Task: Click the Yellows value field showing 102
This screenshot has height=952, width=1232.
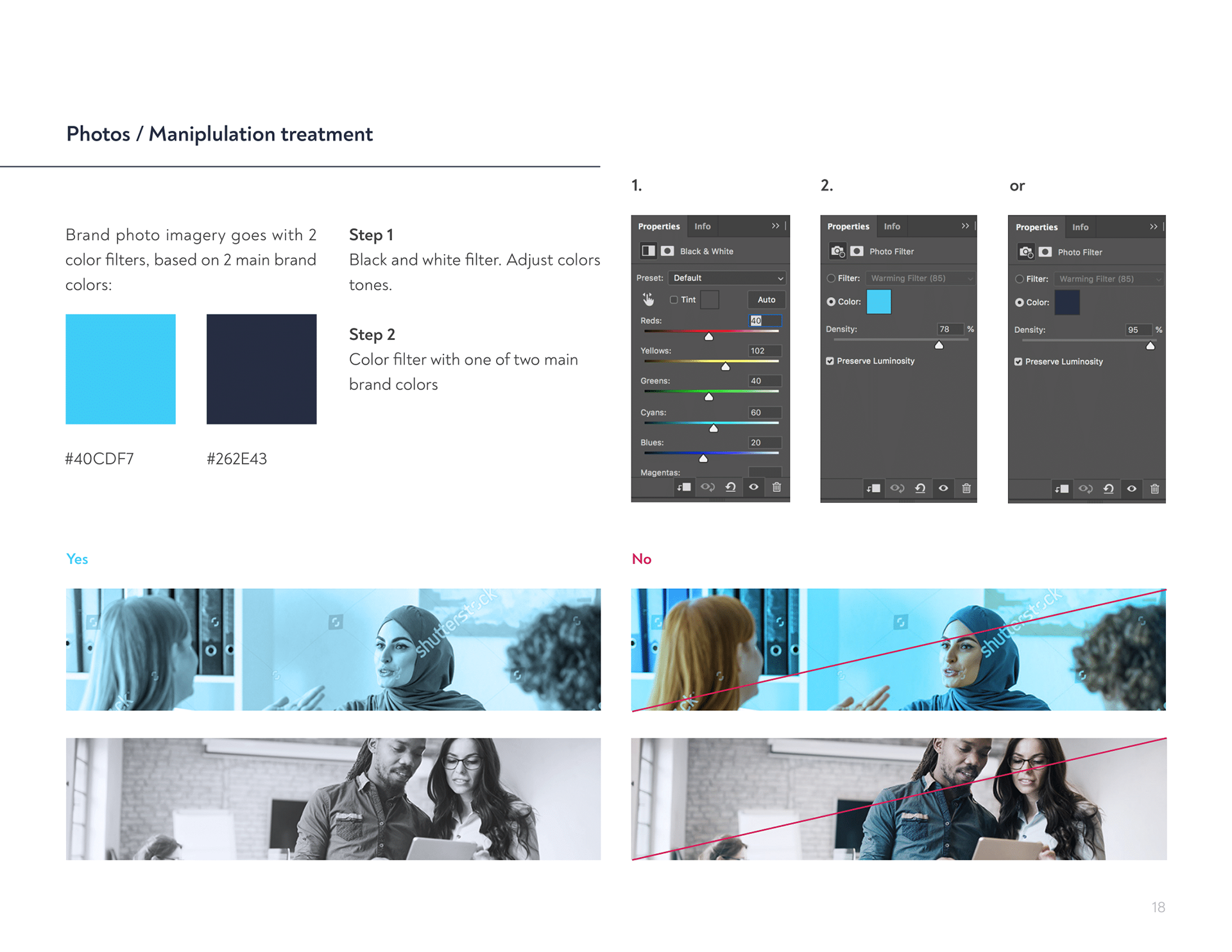Action: click(764, 351)
